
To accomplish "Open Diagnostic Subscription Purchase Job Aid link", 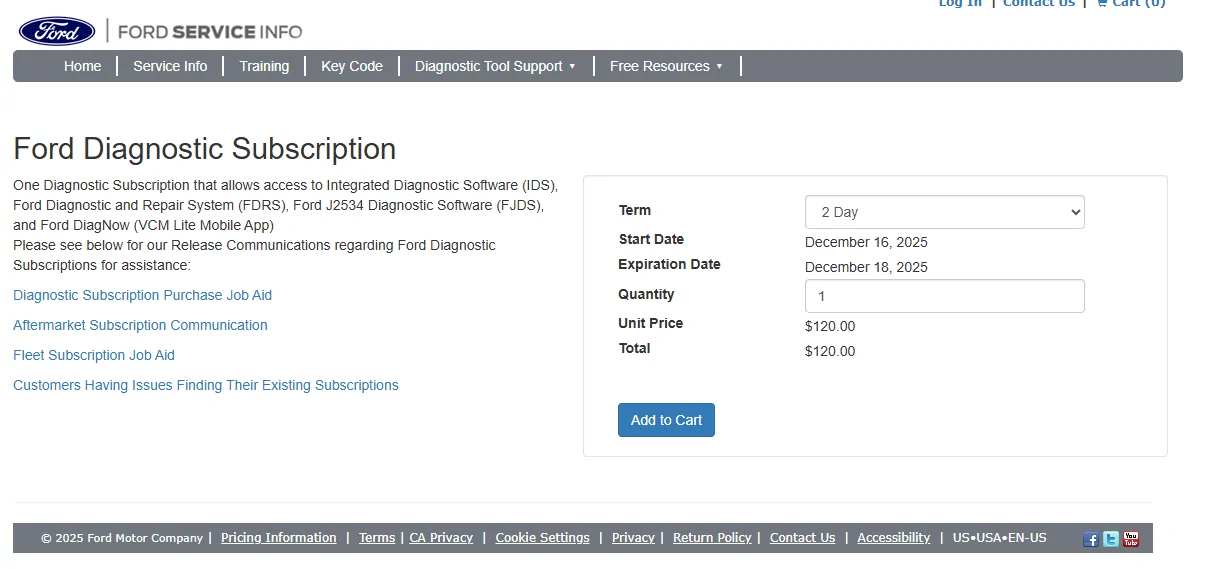I will 142,295.
